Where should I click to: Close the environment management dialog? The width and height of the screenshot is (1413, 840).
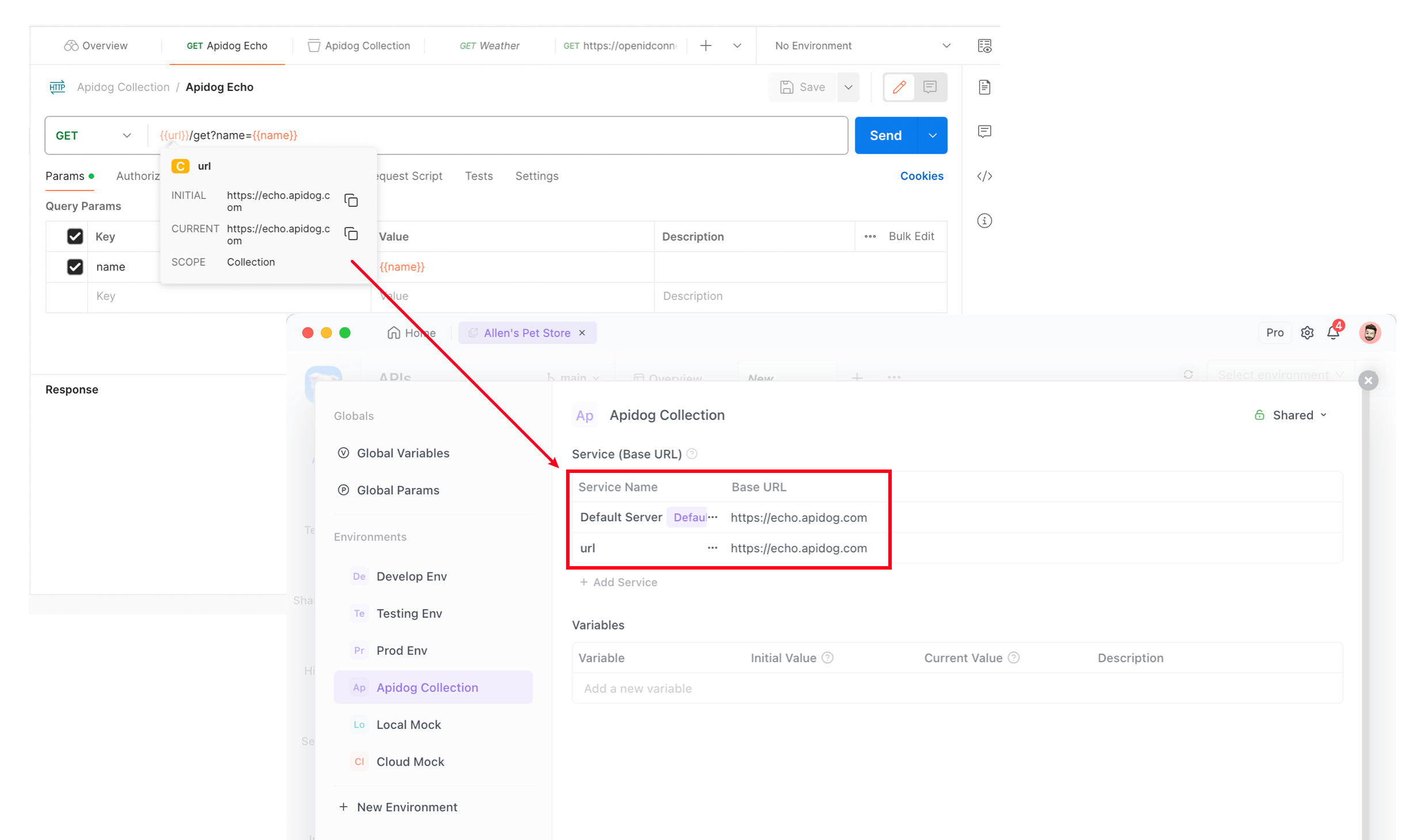click(x=1368, y=380)
